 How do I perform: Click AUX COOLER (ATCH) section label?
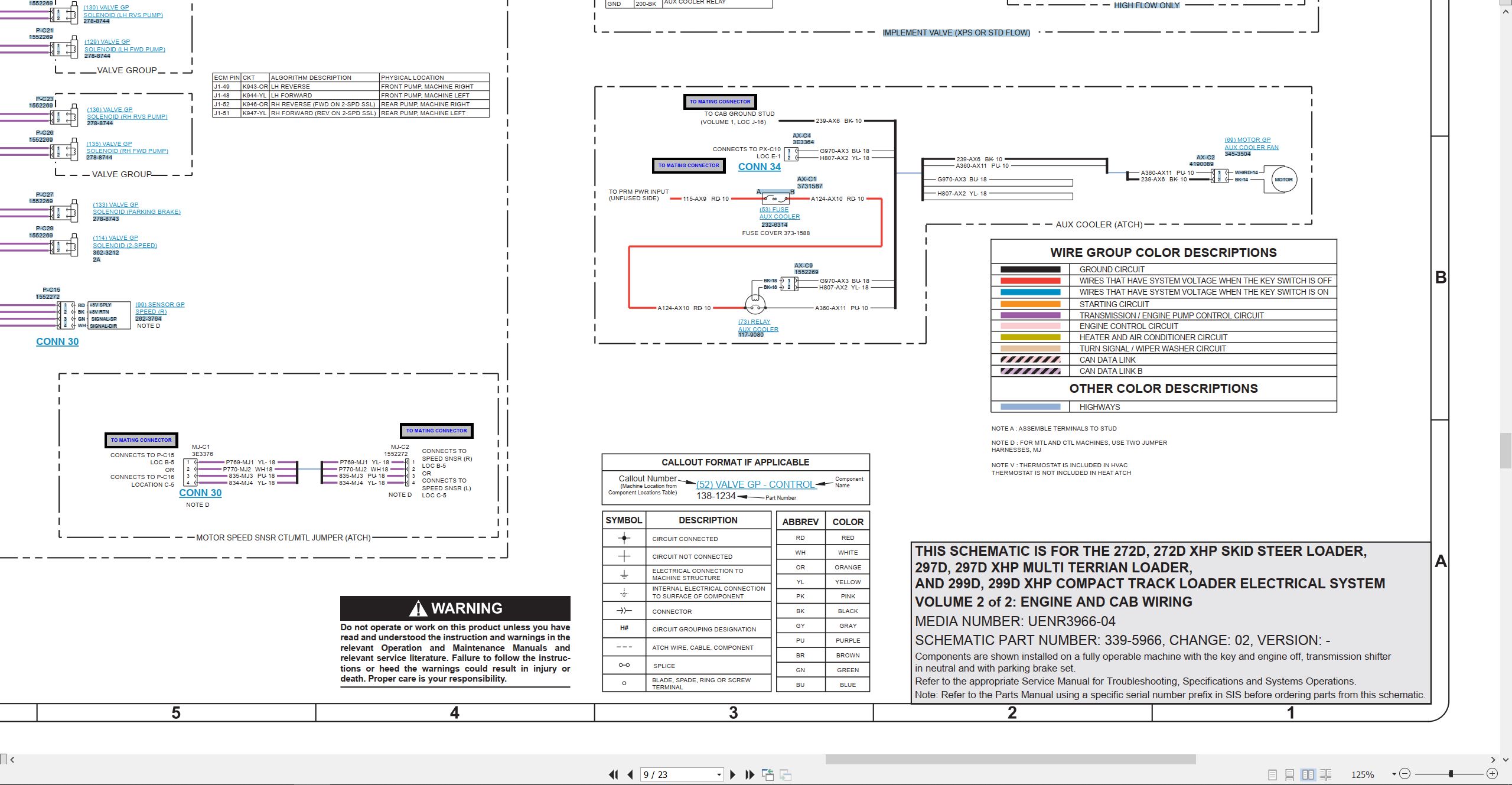(1099, 224)
